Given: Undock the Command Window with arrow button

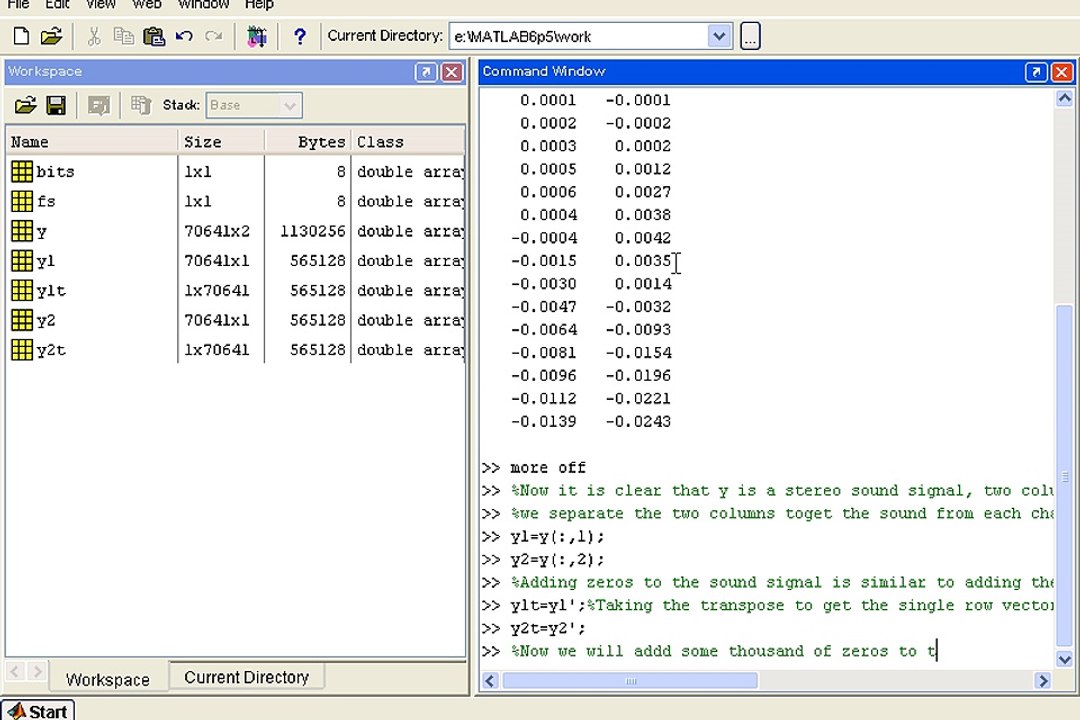Looking at the screenshot, I should pos(1036,72).
